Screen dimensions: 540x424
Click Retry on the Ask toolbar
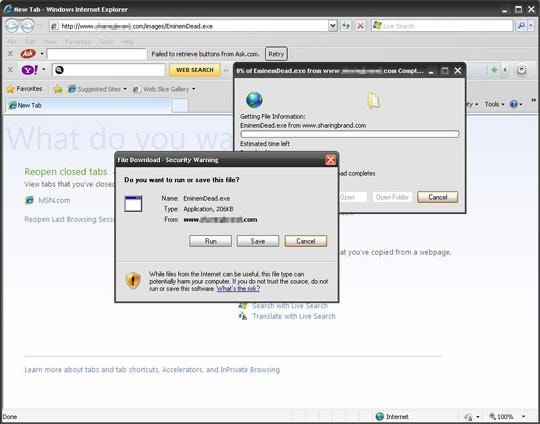276,54
